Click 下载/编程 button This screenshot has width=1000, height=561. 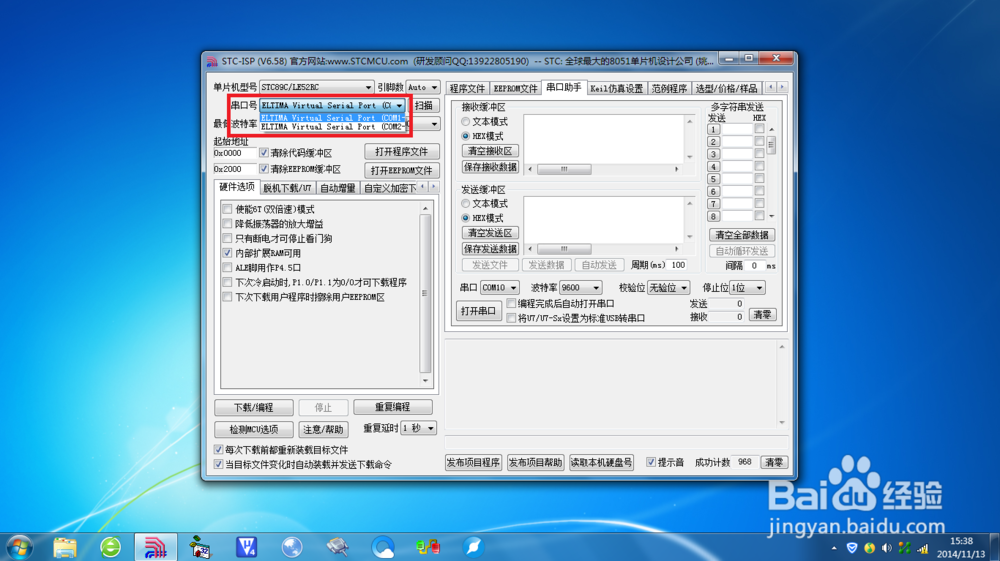254,407
